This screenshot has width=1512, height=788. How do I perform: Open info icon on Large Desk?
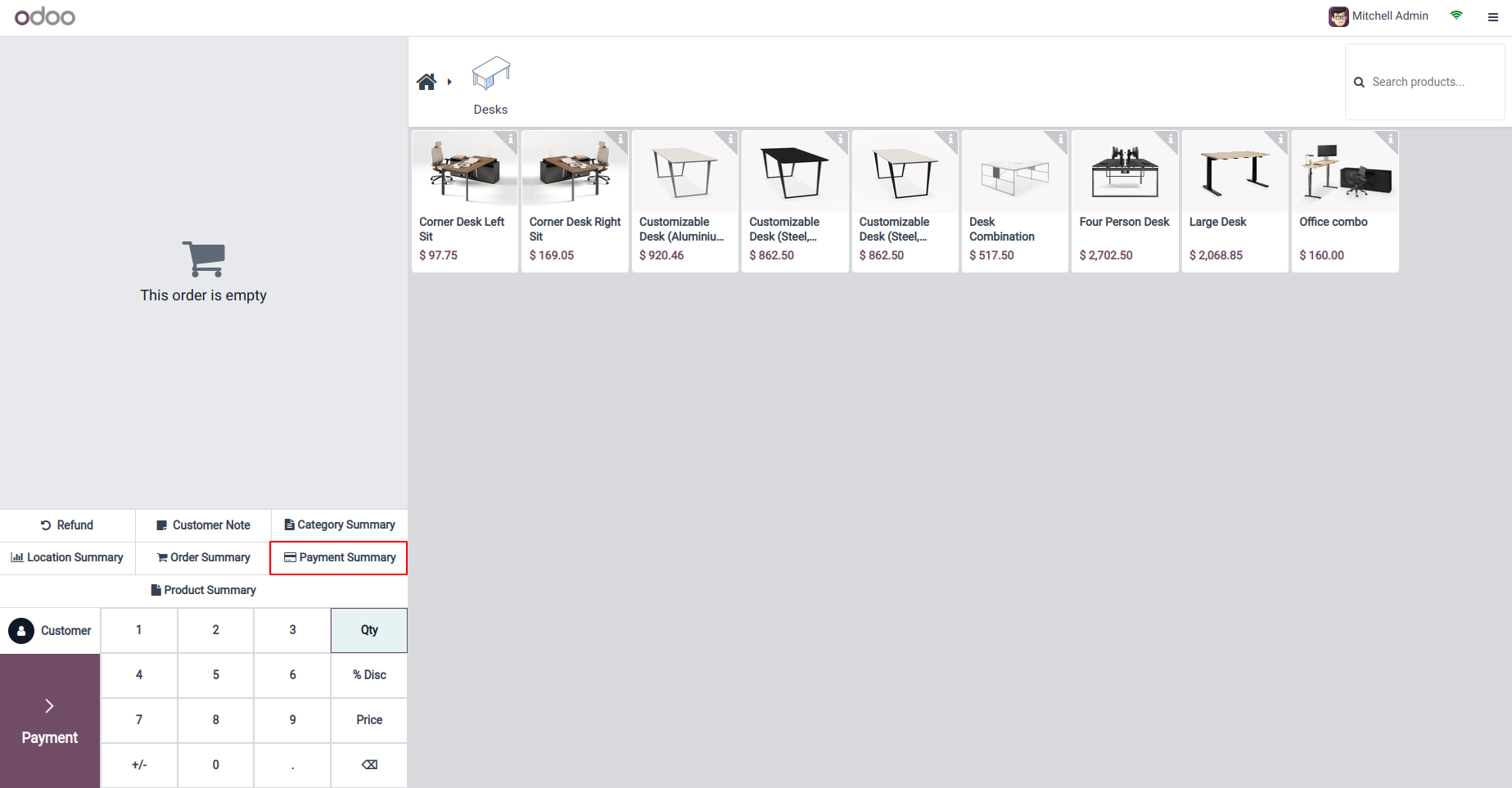click(1280, 138)
